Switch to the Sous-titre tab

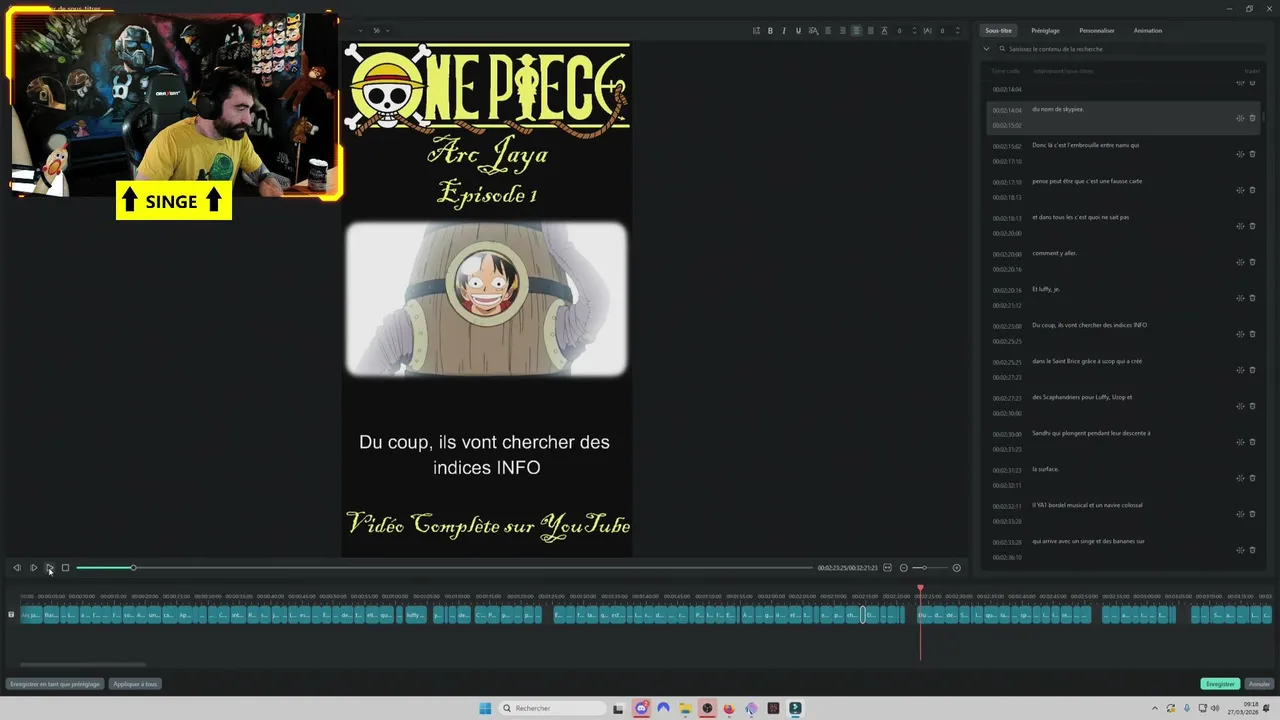click(998, 31)
